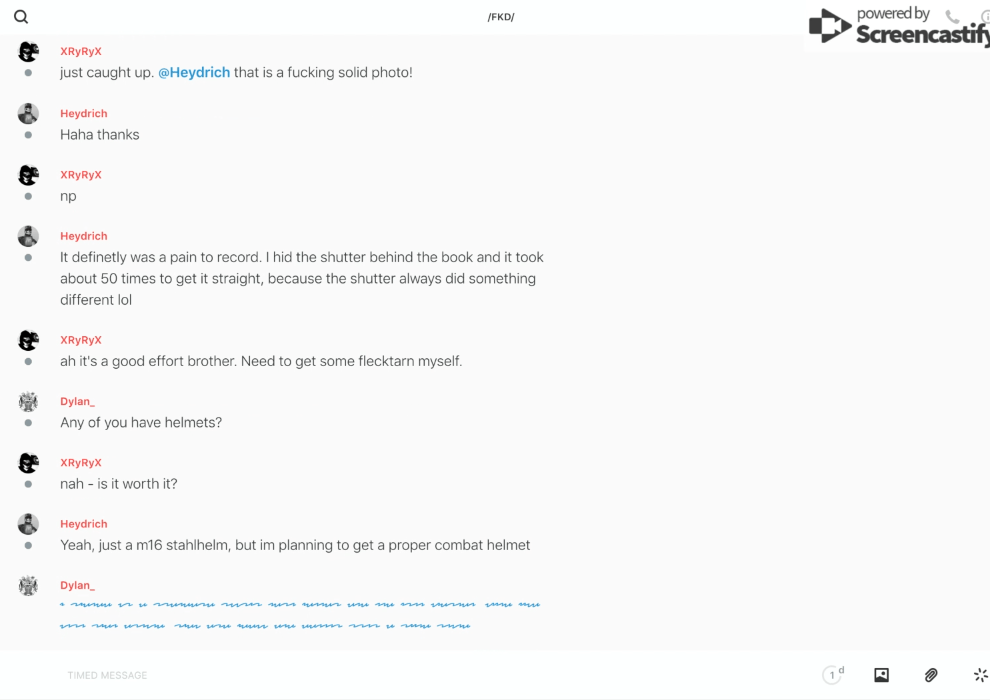Open the search magnifier icon
Image resolution: width=990 pixels, height=700 pixels.
click(21, 17)
